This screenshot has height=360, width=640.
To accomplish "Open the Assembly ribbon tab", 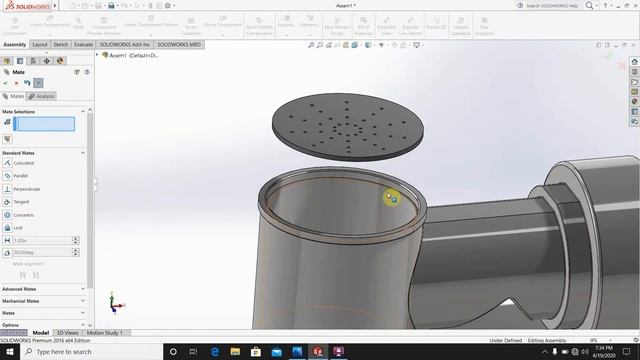I will (14, 44).
